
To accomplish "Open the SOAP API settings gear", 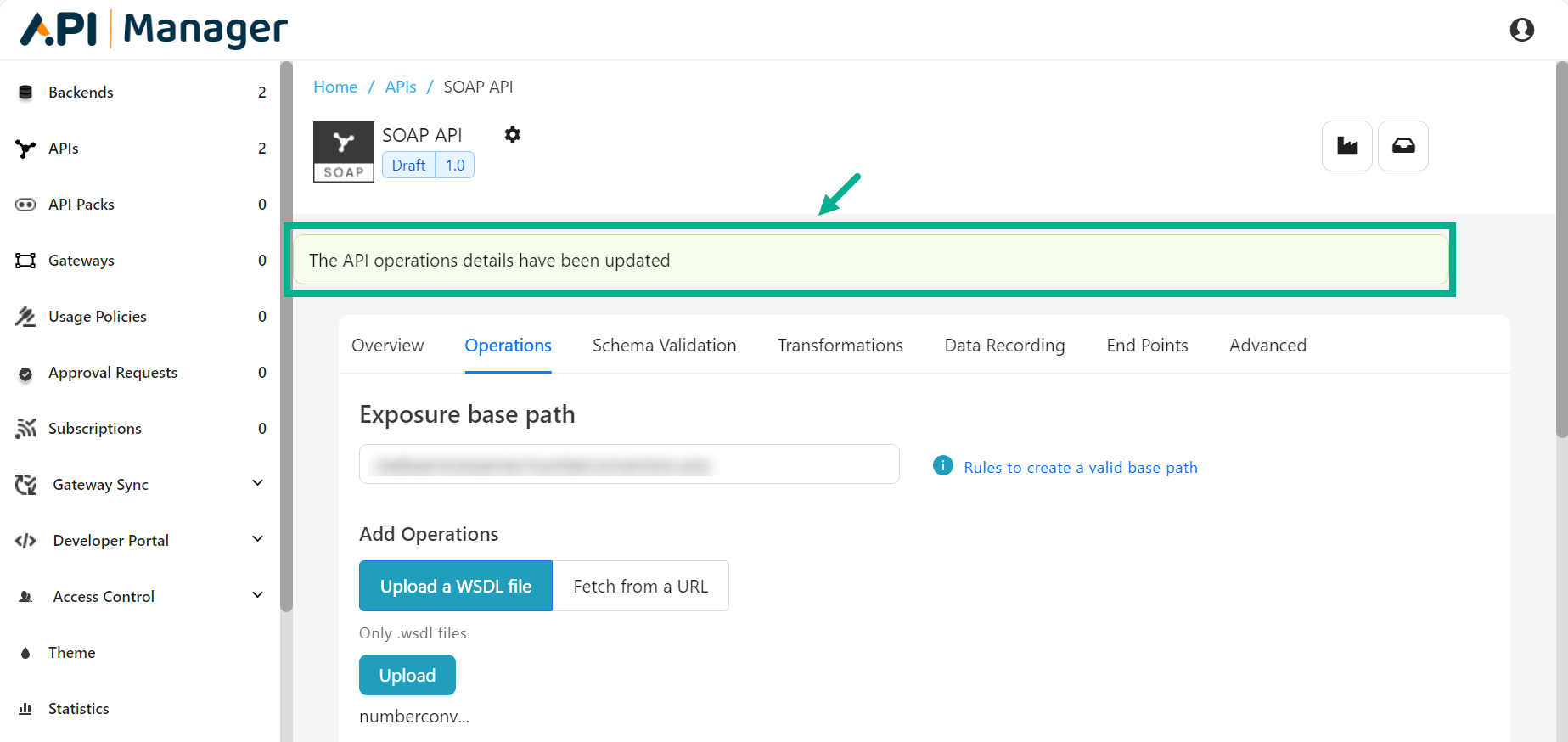I will 512,135.
